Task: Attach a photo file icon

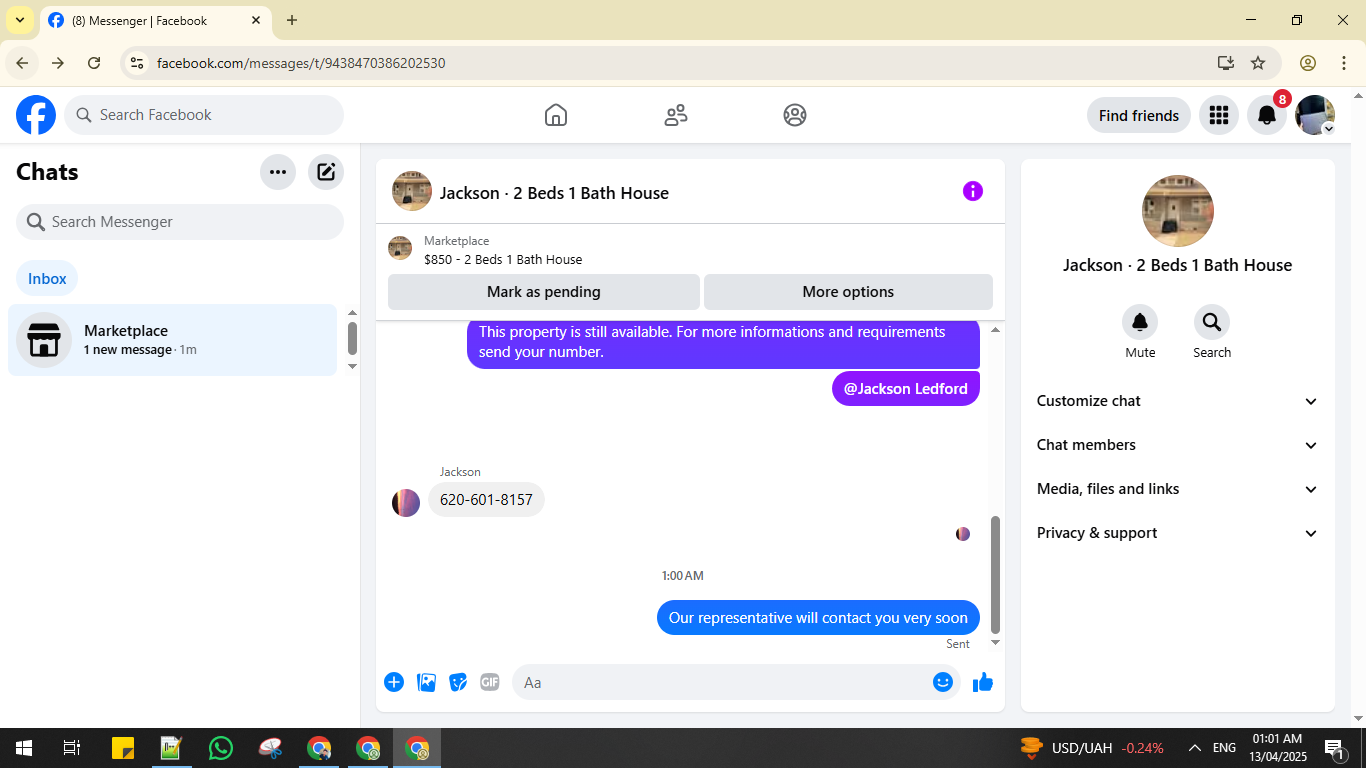Action: [x=427, y=682]
